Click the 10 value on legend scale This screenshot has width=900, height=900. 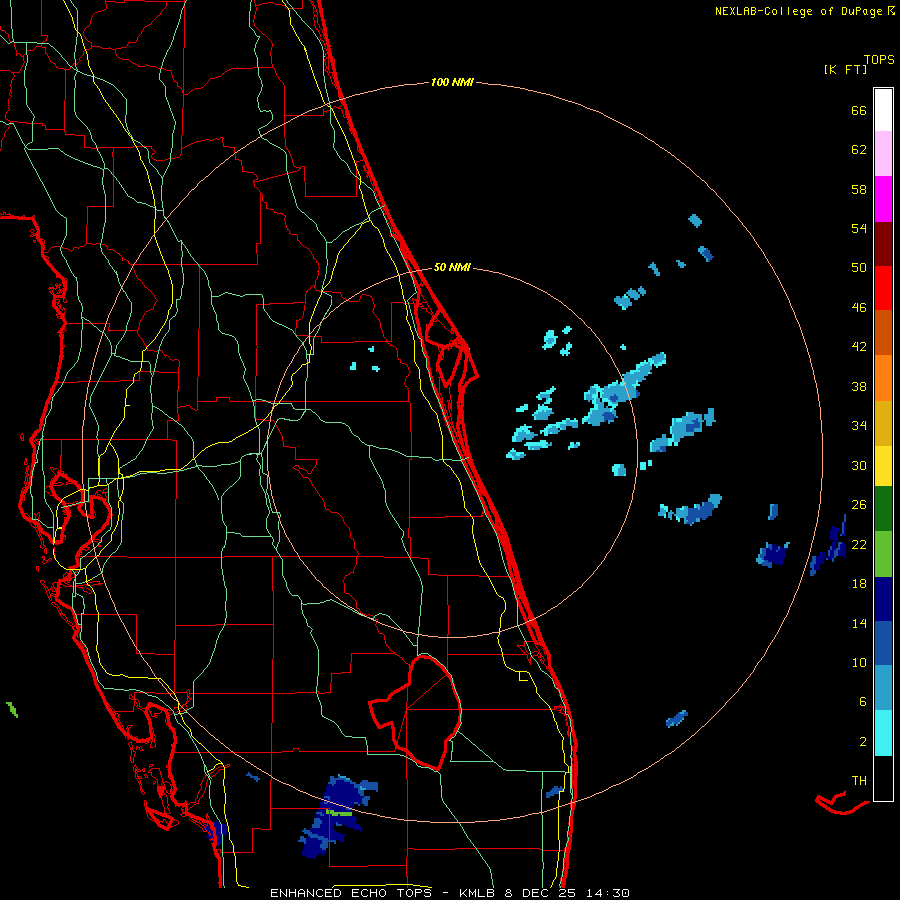point(859,663)
